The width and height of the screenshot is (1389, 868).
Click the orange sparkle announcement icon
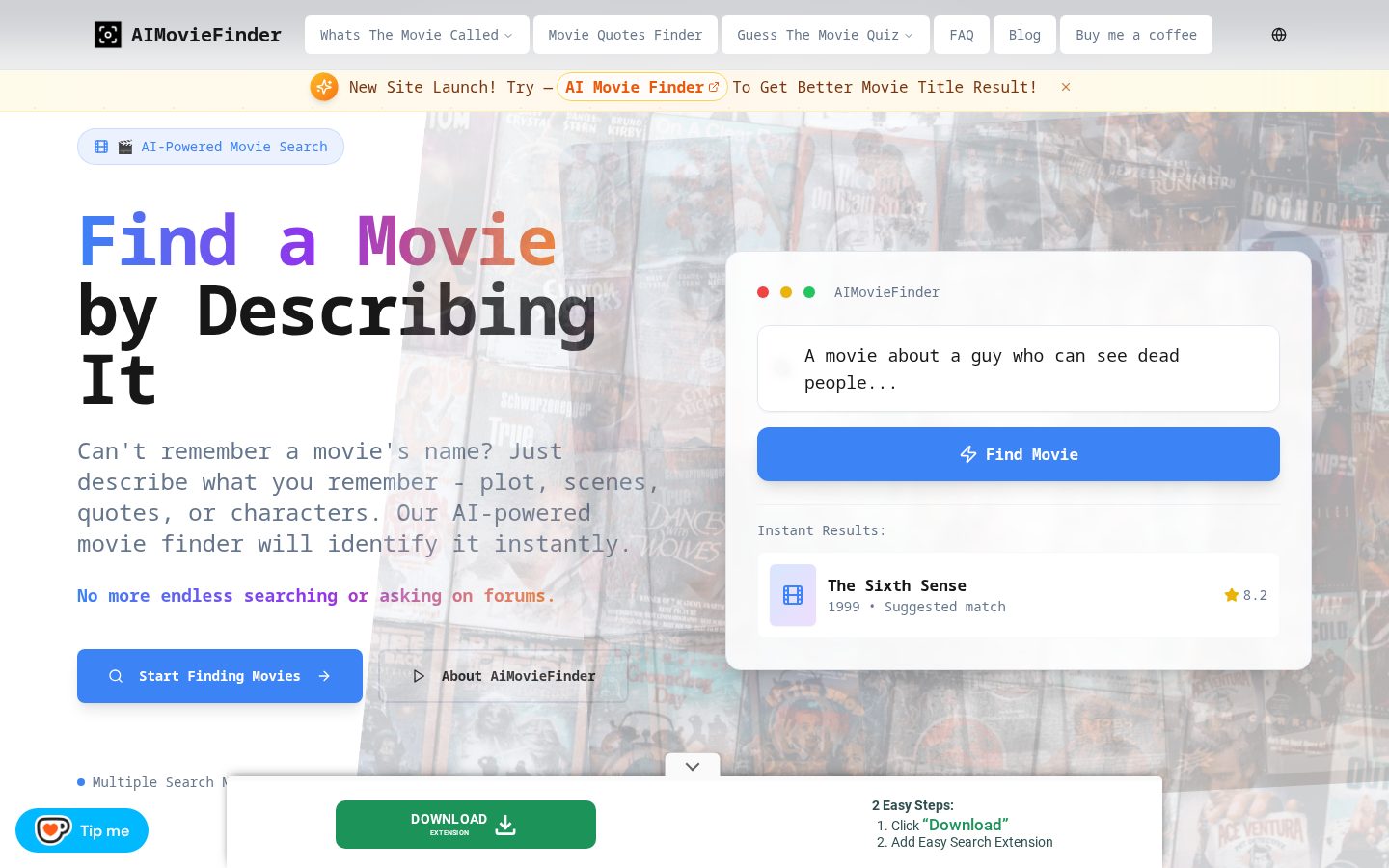tap(324, 87)
